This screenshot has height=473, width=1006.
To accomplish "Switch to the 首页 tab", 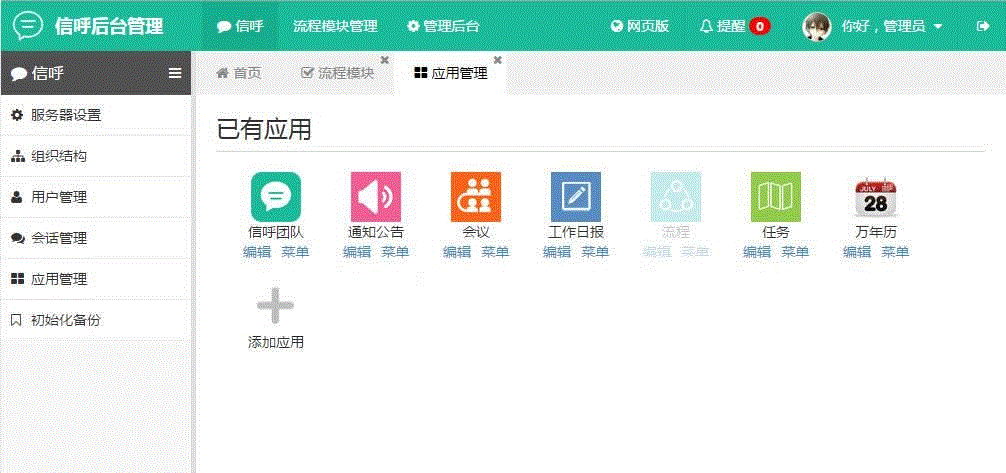I will (x=239, y=73).
